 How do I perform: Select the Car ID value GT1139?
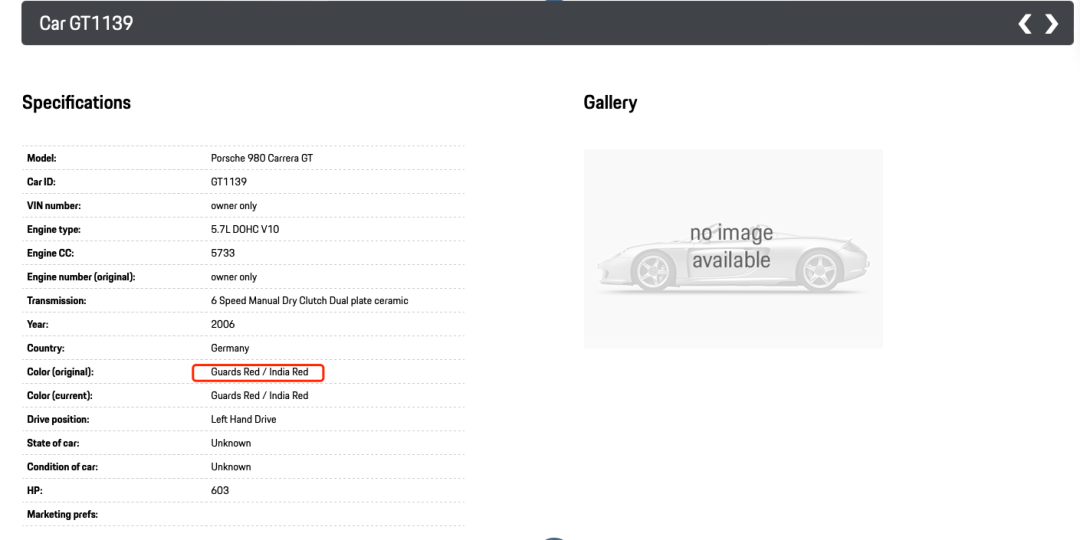(x=229, y=182)
